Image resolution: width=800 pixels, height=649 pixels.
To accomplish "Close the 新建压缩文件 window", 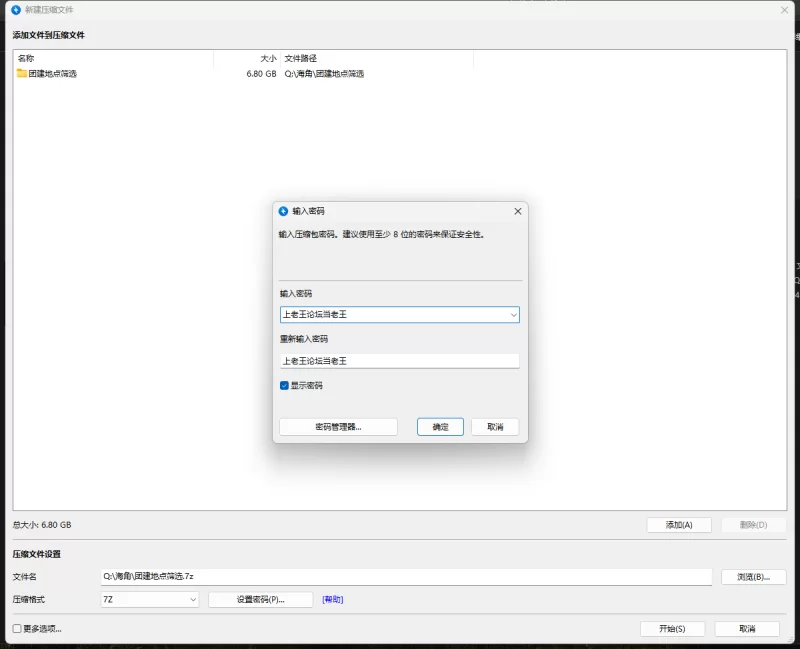I will click(784, 10).
